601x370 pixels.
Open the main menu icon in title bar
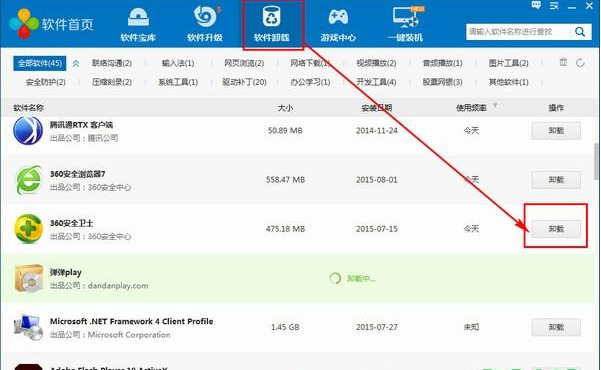click(554, 5)
